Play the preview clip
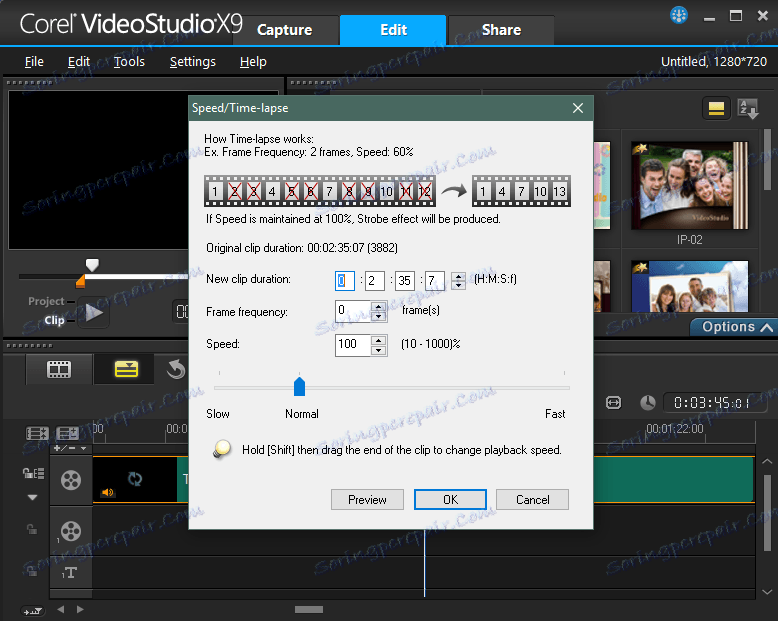 (x=94, y=312)
